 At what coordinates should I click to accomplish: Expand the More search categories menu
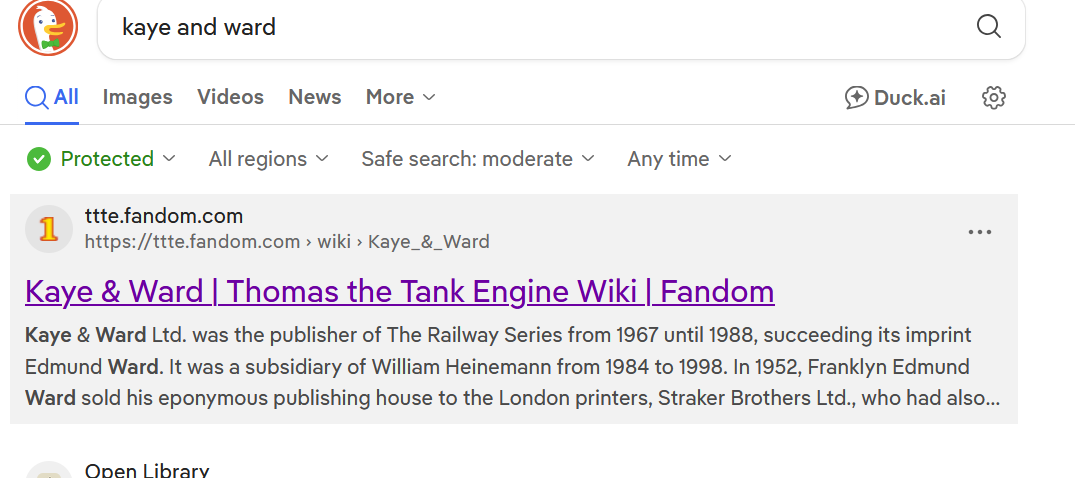coord(400,97)
